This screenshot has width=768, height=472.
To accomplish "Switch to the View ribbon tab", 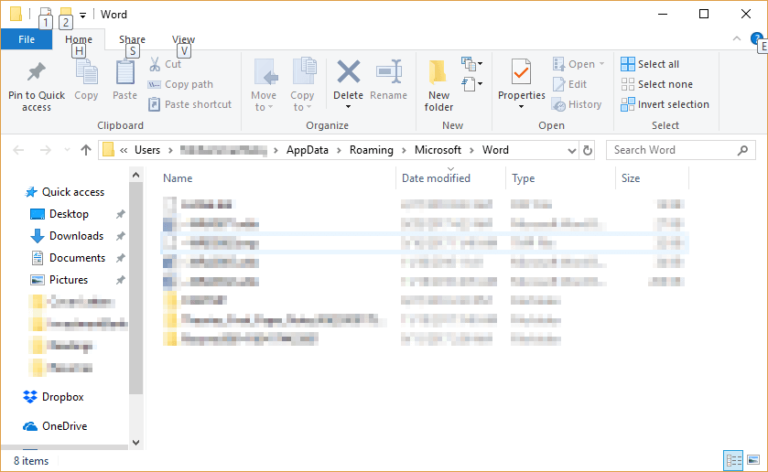I will (184, 39).
